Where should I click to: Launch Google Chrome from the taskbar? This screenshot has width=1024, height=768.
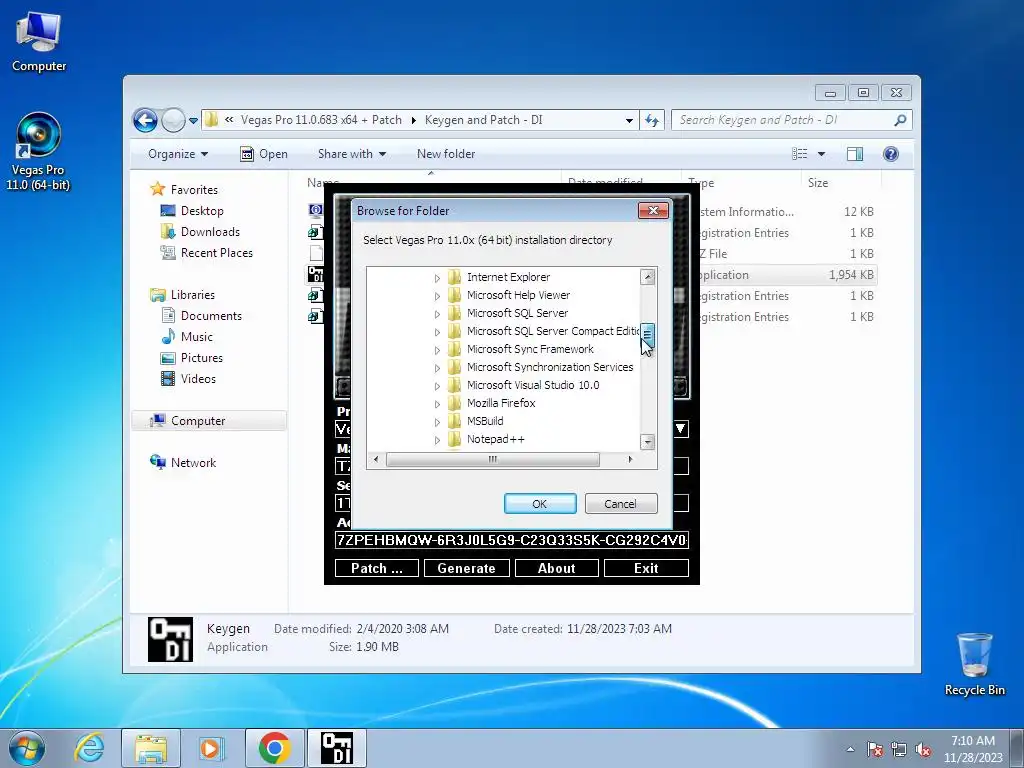[275, 748]
